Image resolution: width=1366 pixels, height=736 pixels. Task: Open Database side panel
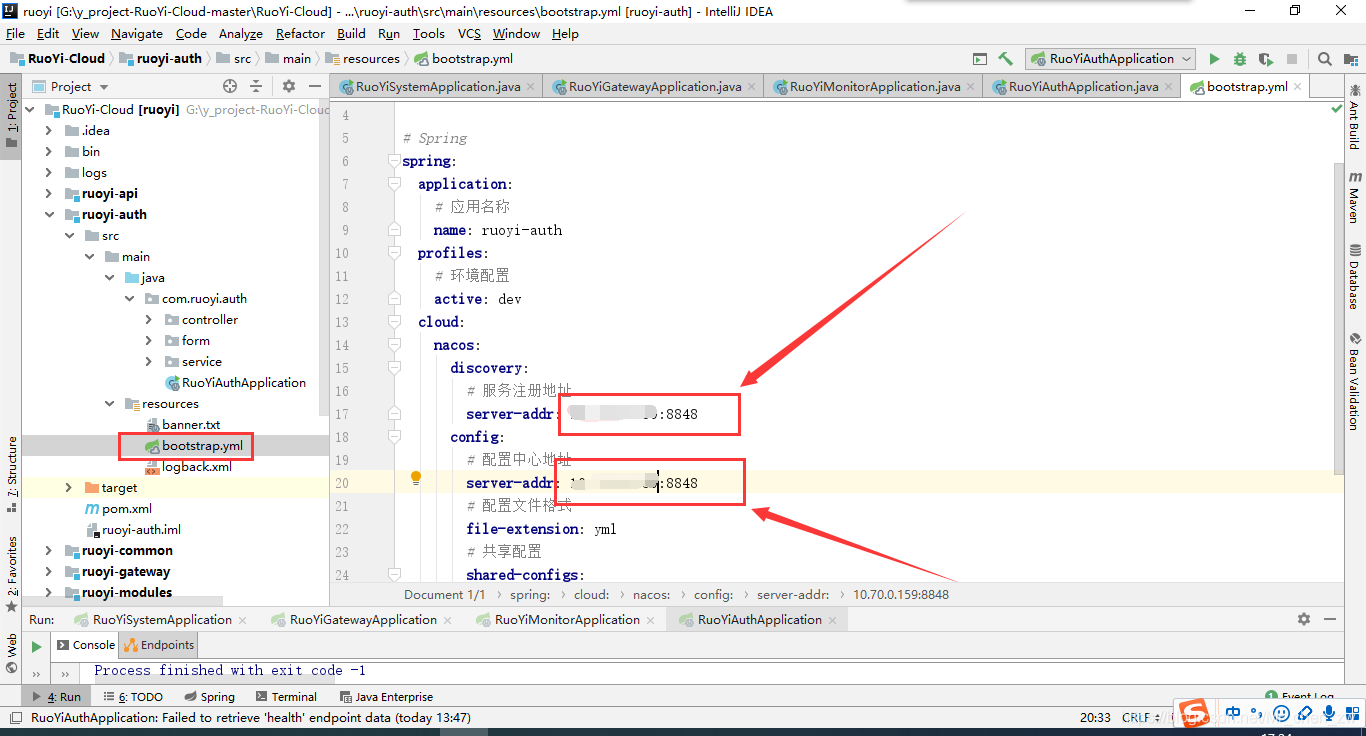(1354, 277)
